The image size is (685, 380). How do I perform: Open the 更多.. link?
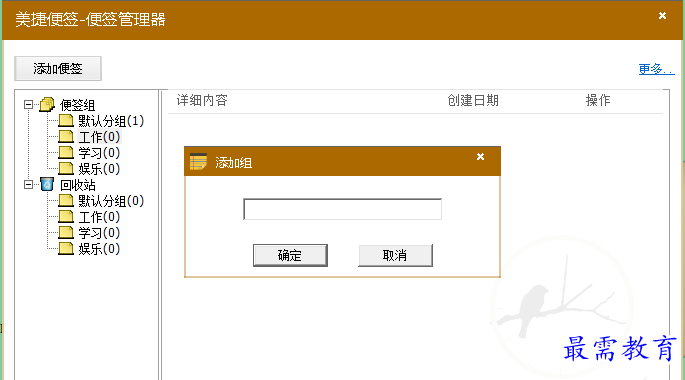click(656, 69)
